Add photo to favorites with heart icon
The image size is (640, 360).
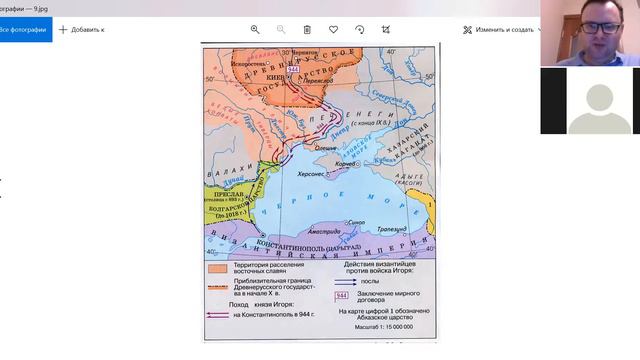pyautogui.click(x=333, y=29)
